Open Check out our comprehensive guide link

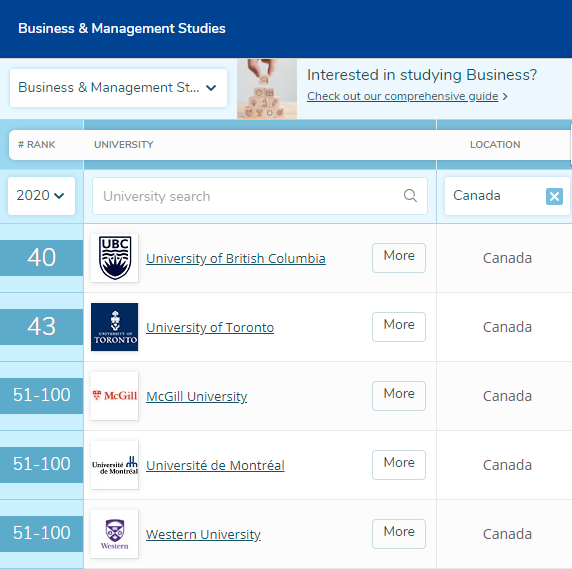[x=402, y=96]
